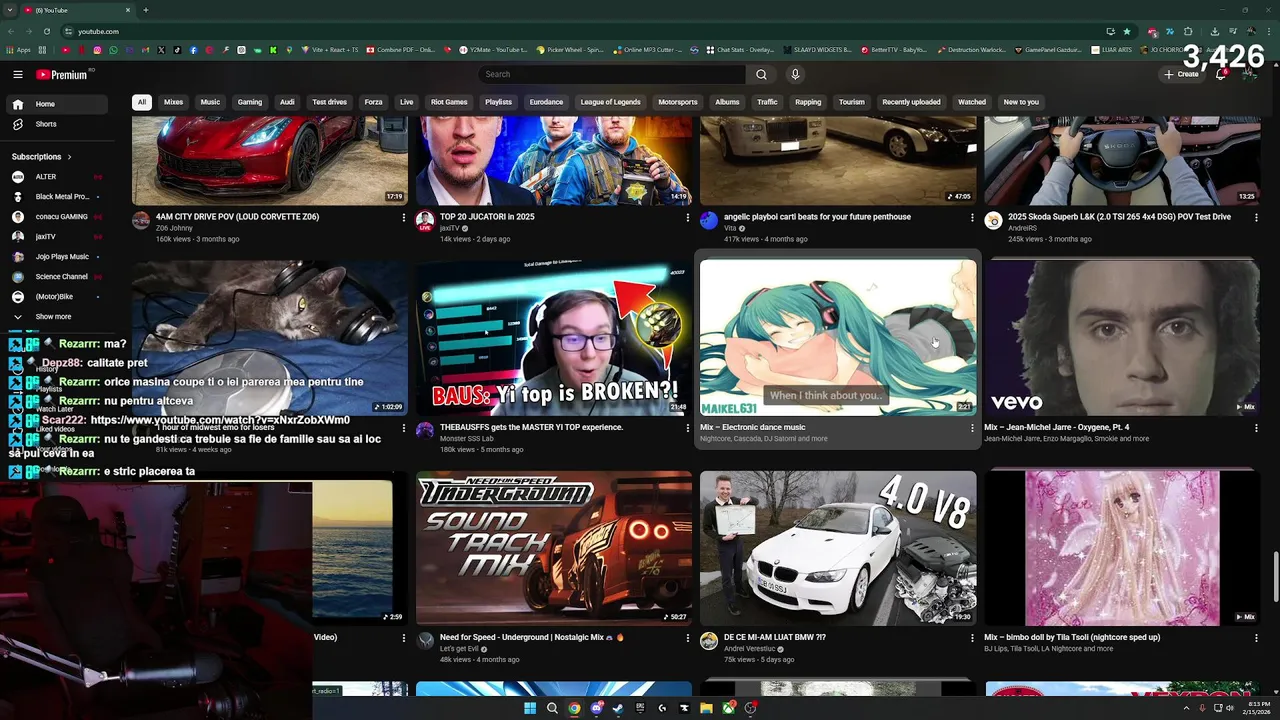1280x720 pixels.
Task: Select the Riot Games chip
Action: point(449,102)
